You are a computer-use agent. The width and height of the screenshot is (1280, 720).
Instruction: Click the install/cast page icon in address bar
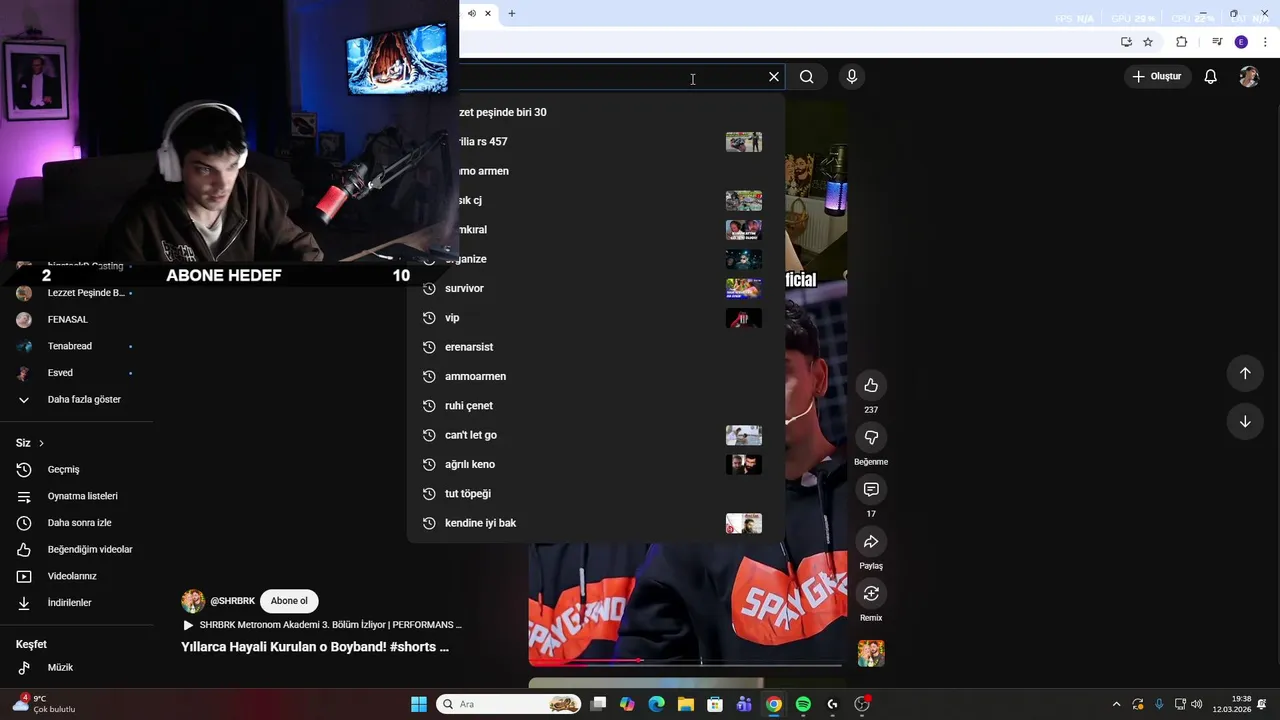[1126, 42]
